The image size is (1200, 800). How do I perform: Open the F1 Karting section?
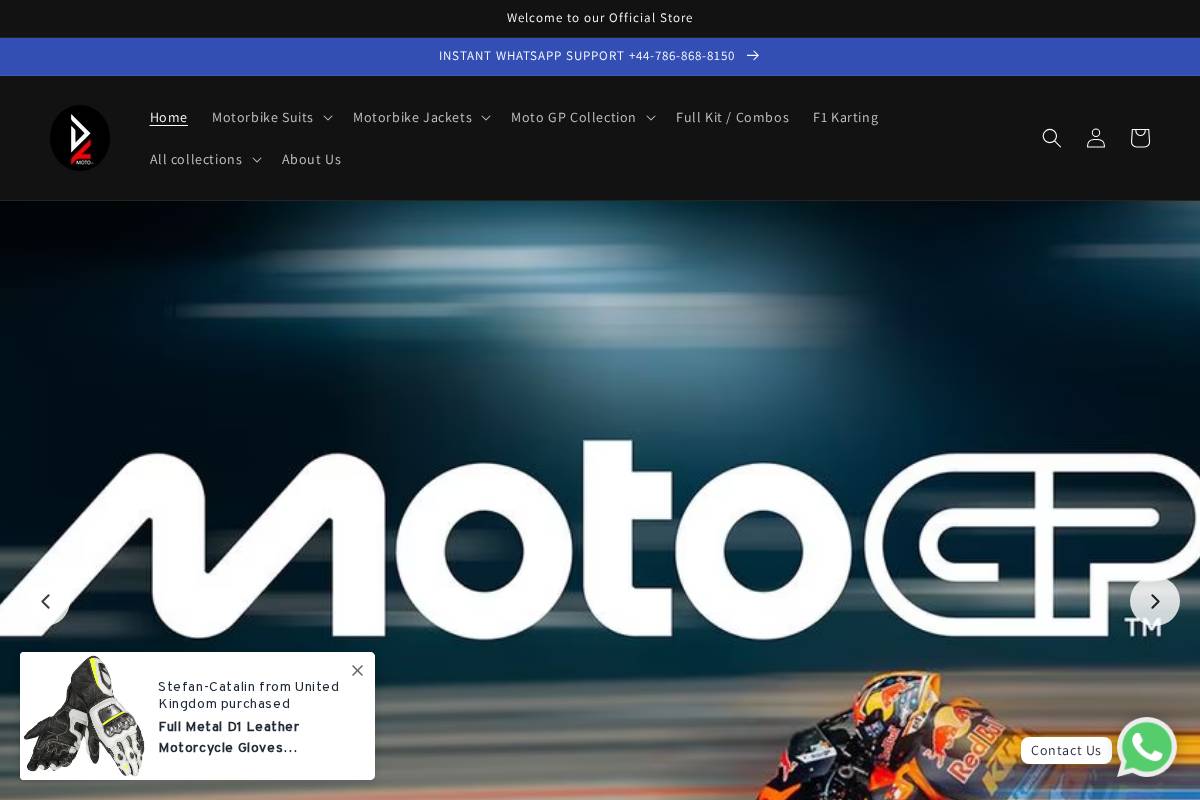click(x=845, y=117)
